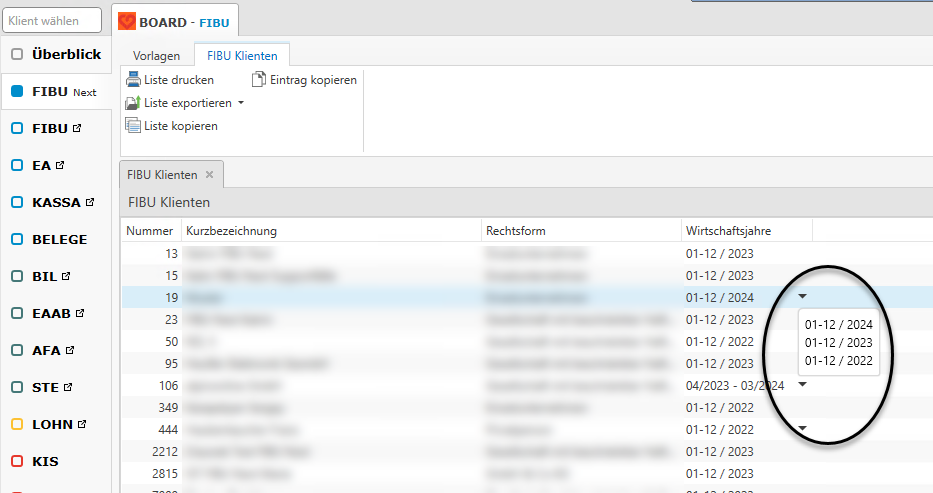Viewport: 933px width, 493px height.
Task: Toggle the square box next to Überblick
Action: (17, 54)
